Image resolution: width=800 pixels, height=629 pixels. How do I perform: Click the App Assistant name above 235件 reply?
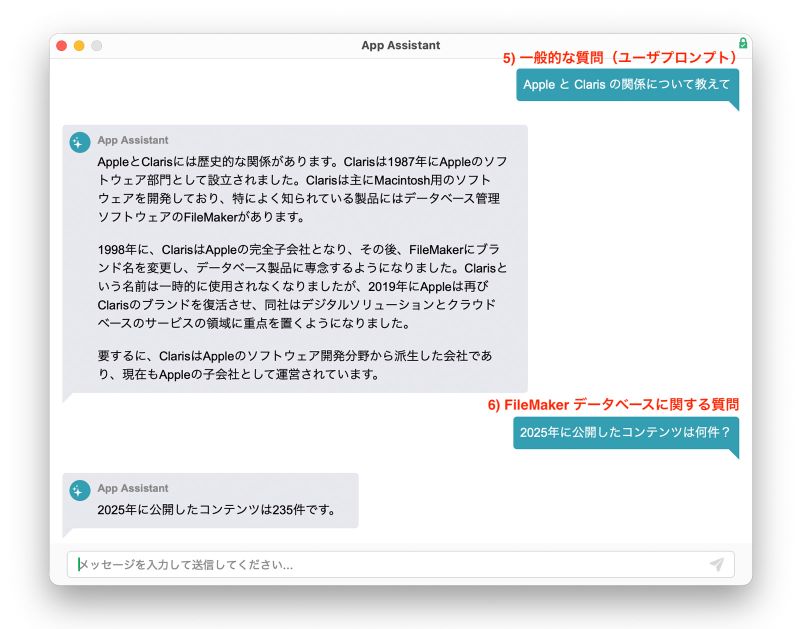click(133, 488)
